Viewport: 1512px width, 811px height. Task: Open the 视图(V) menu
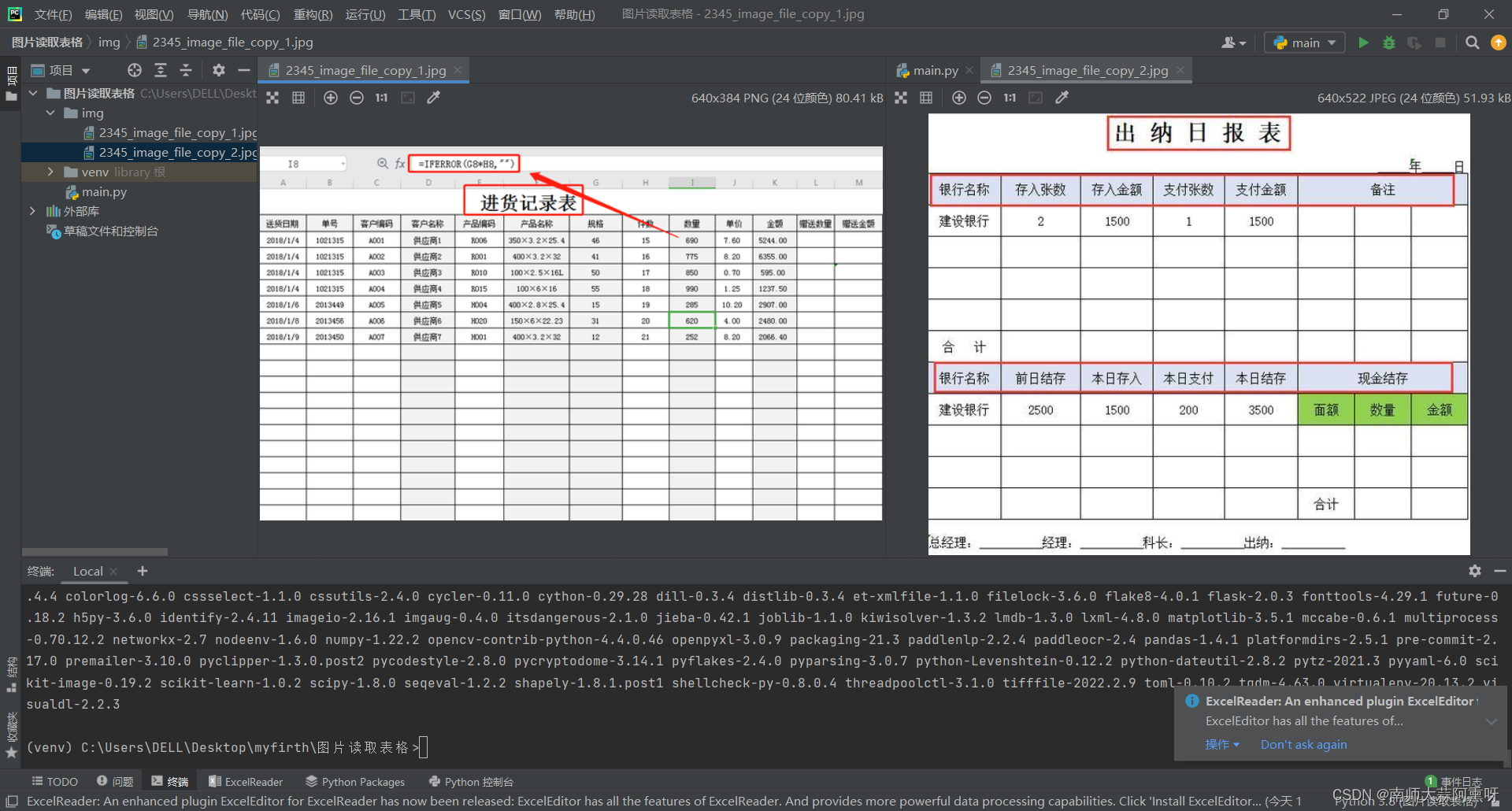tap(154, 14)
